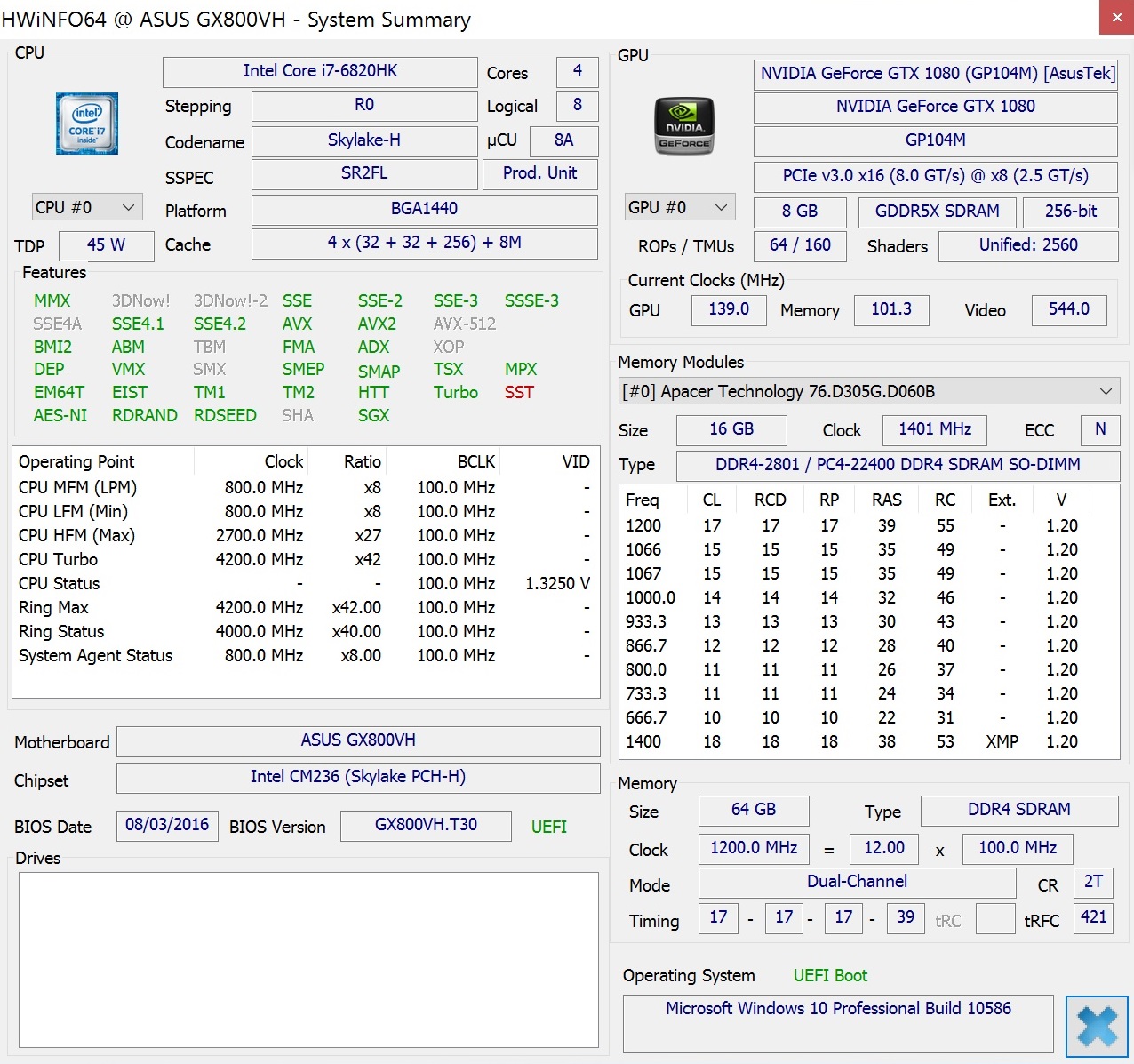Click the GPU clock 139.0 value box
This screenshot has height=1064, width=1134.
728,309
